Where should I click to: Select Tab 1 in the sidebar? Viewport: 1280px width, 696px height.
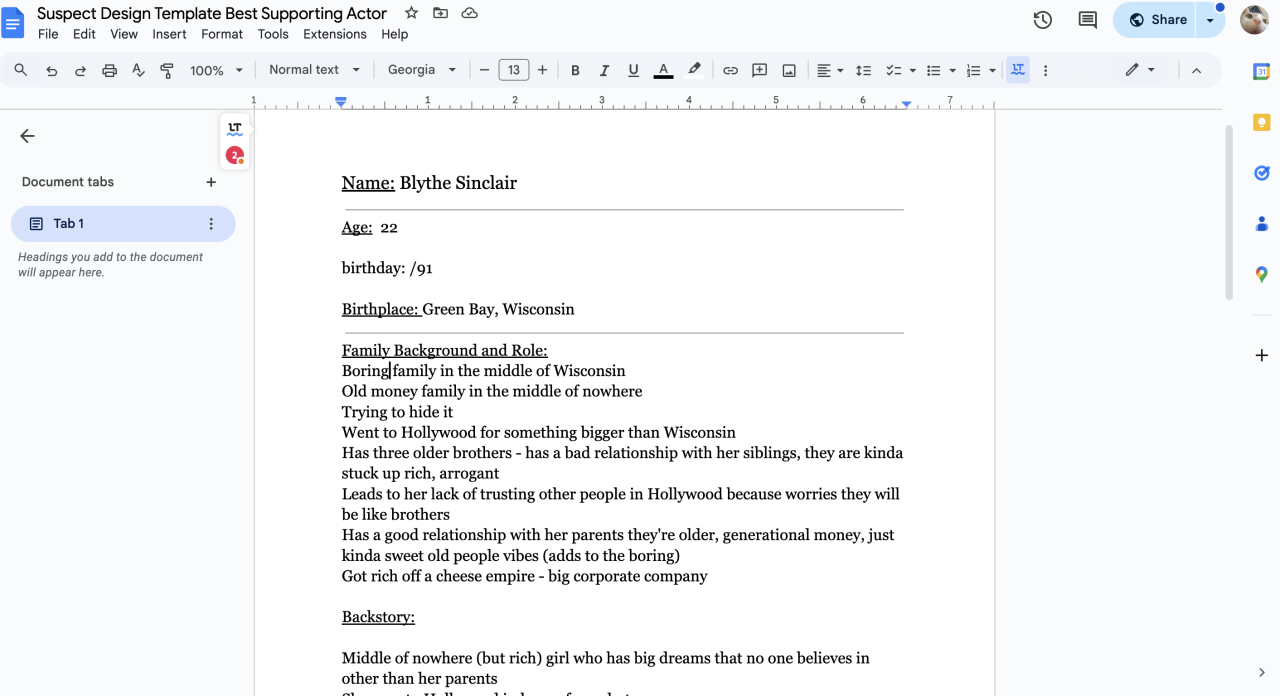click(123, 224)
